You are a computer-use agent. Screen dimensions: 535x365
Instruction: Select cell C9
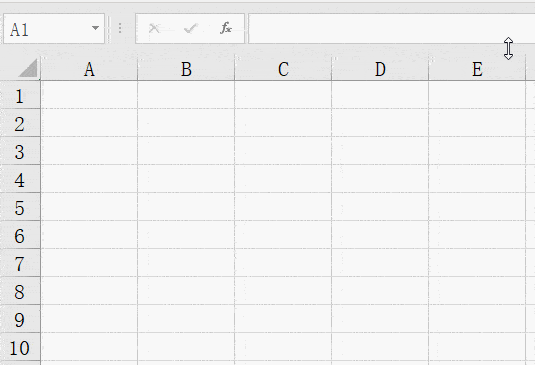tap(283, 319)
